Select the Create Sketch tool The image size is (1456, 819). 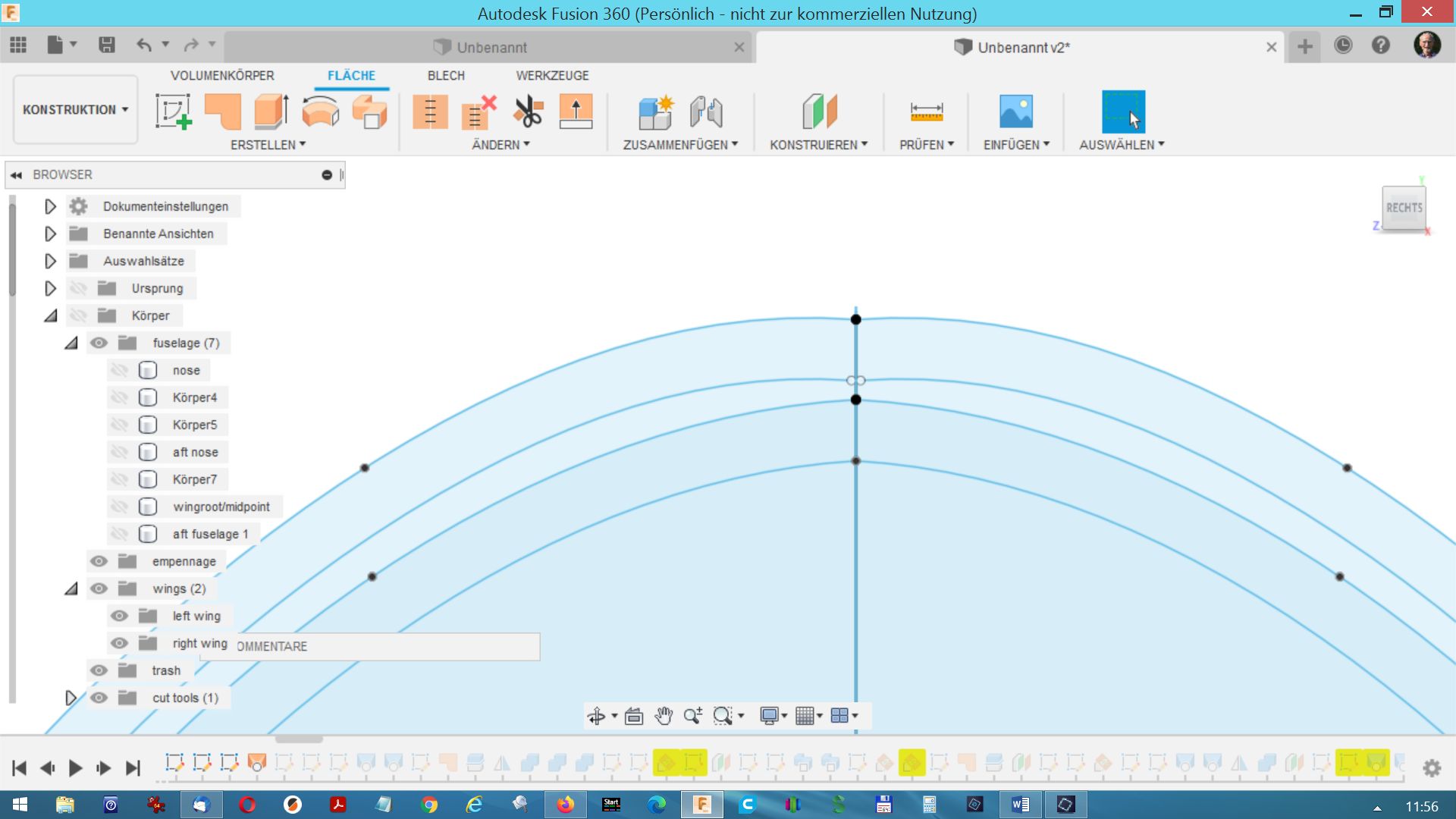173,112
